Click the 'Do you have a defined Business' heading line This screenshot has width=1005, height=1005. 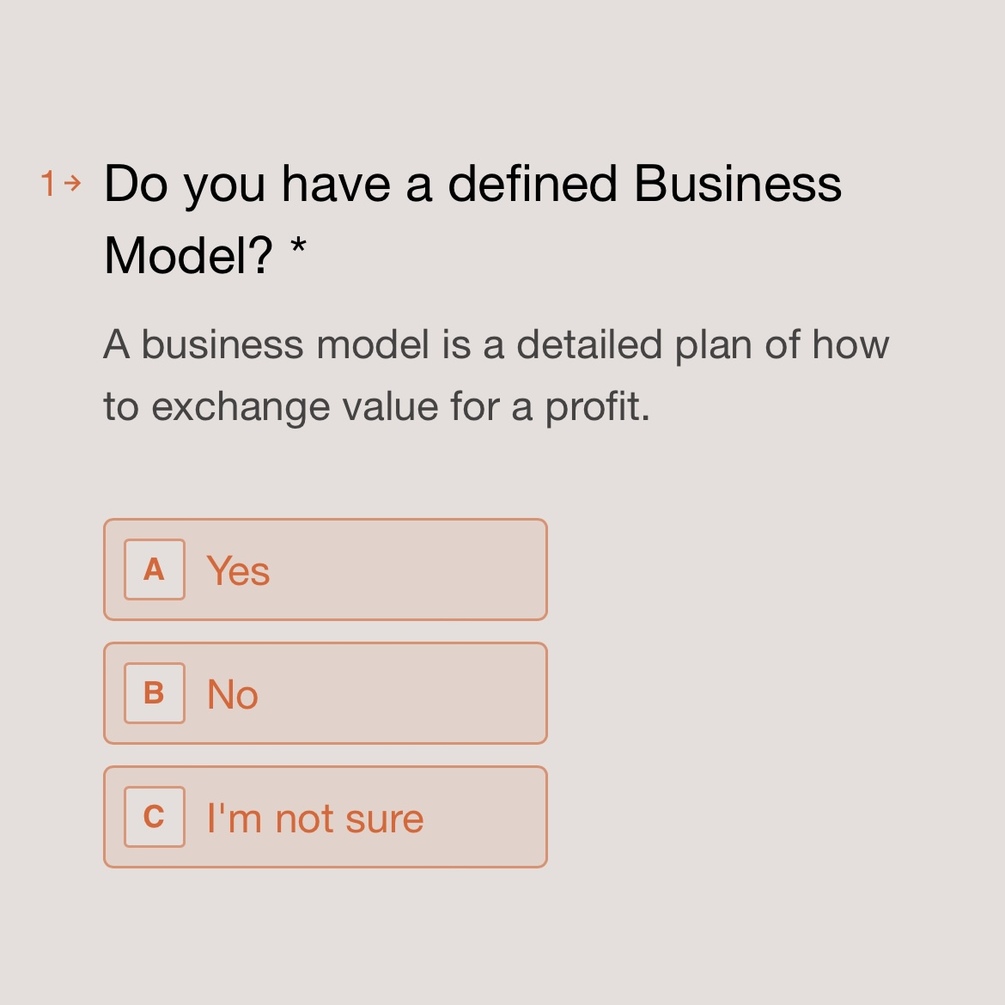tap(472, 184)
